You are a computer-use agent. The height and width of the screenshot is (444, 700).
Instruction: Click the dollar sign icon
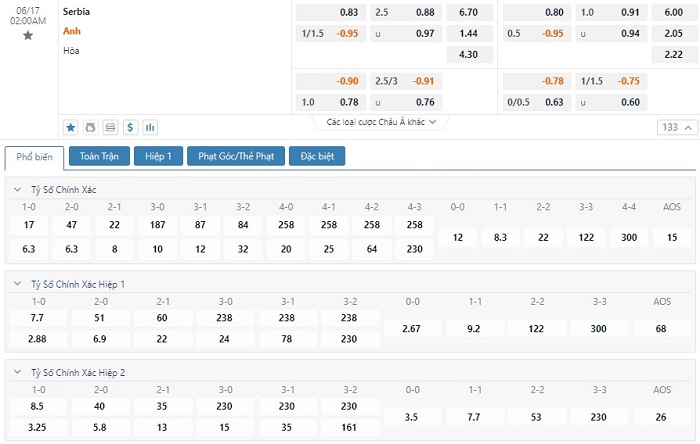tap(130, 127)
